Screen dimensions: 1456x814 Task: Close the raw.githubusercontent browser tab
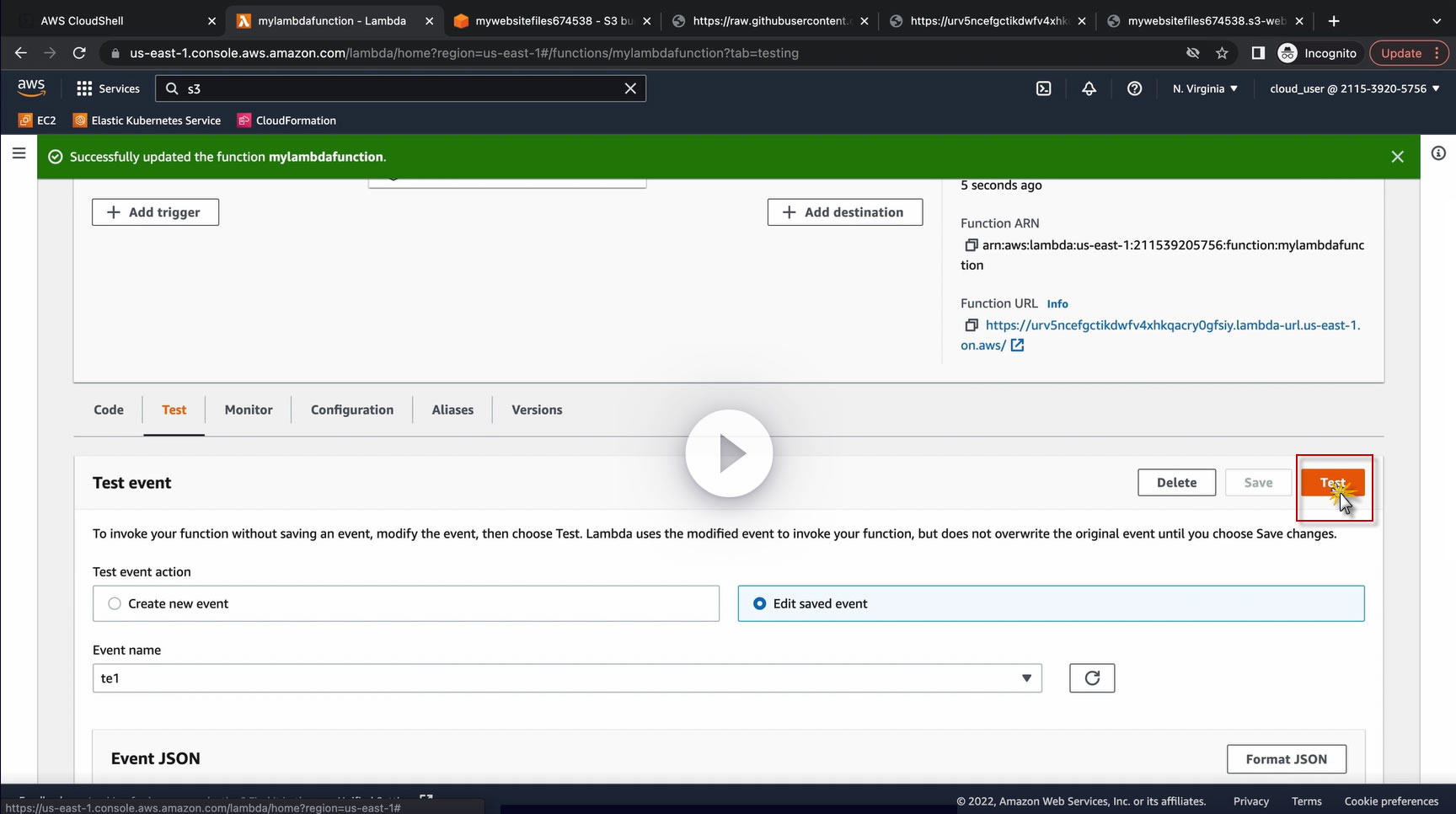click(864, 21)
